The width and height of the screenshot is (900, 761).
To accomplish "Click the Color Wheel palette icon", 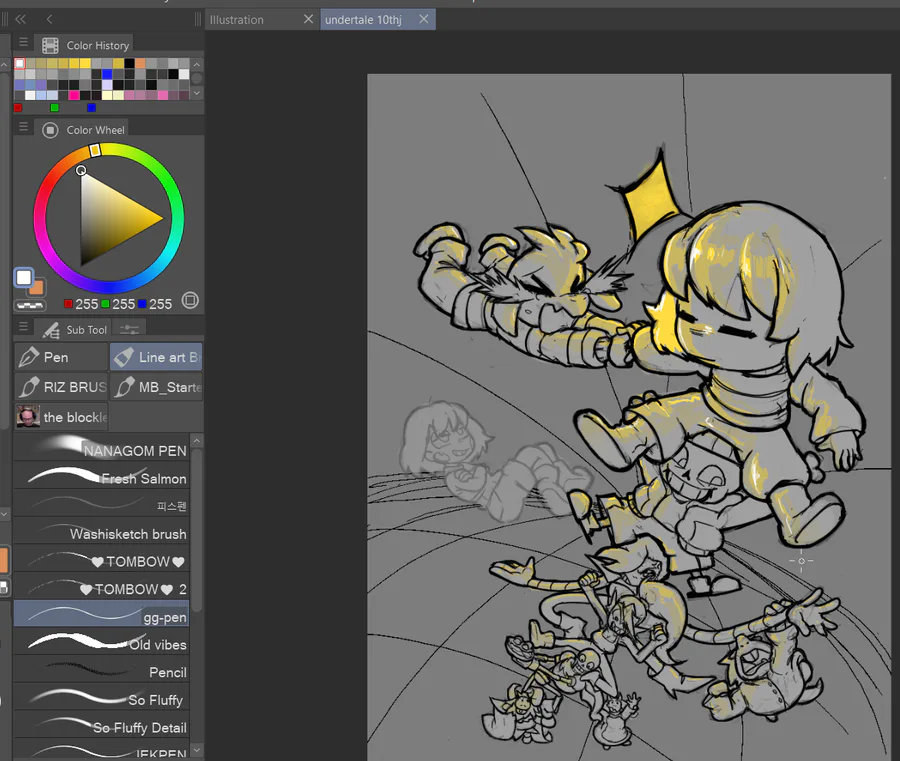I will [51, 130].
